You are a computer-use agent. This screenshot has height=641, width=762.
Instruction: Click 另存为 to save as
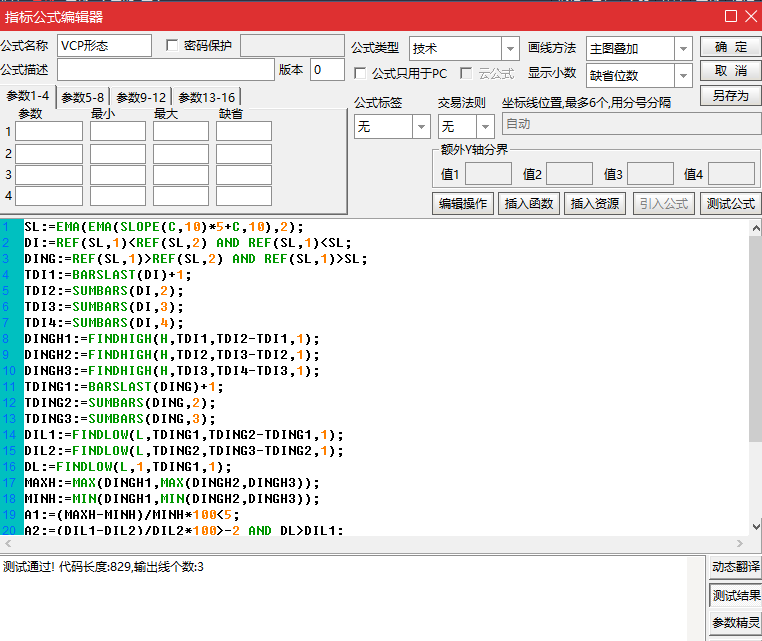(x=730, y=96)
